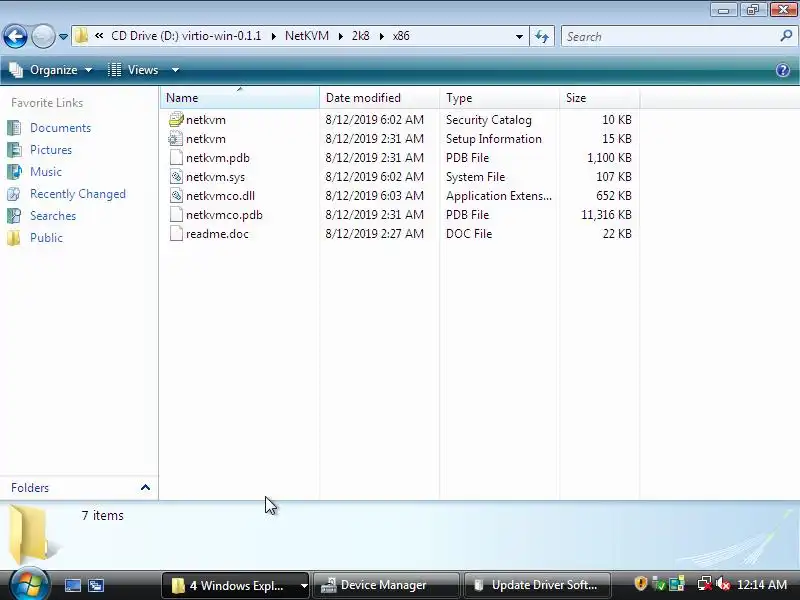Click x86 breadcrumb segment
800x600 pixels.
[x=401, y=36]
